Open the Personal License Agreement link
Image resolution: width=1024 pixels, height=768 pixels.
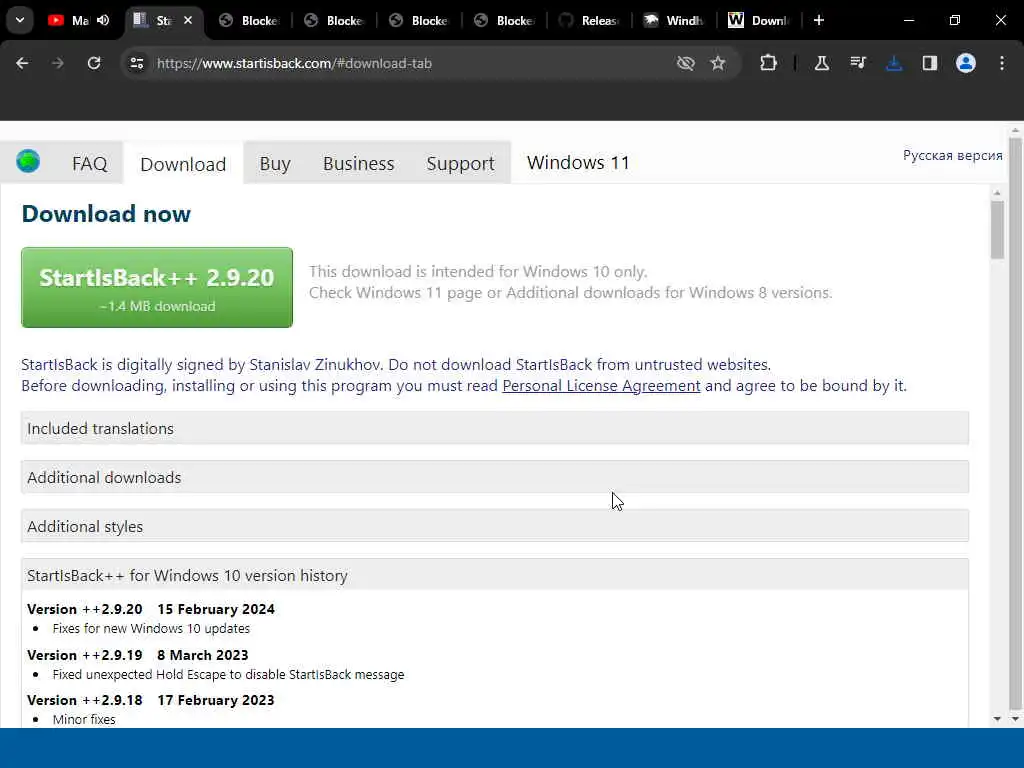[x=601, y=386]
